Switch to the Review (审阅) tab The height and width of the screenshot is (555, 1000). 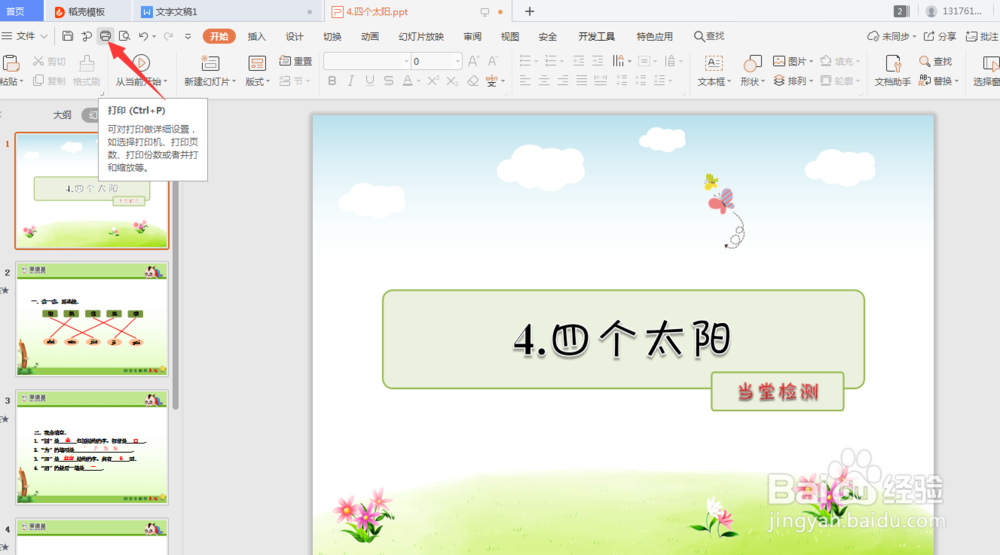coord(473,36)
